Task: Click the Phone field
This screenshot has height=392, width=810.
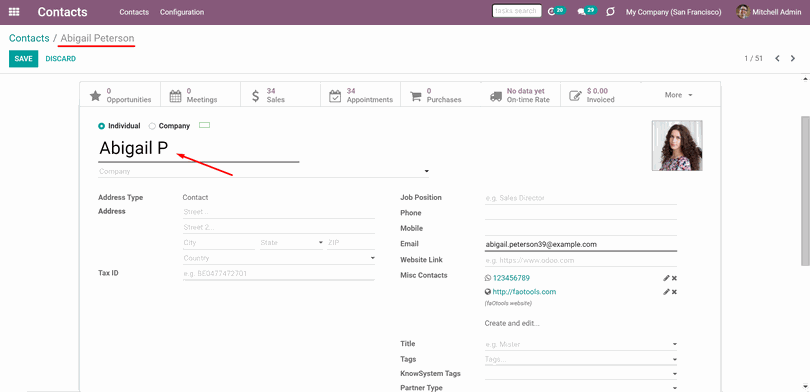Action: click(x=581, y=213)
